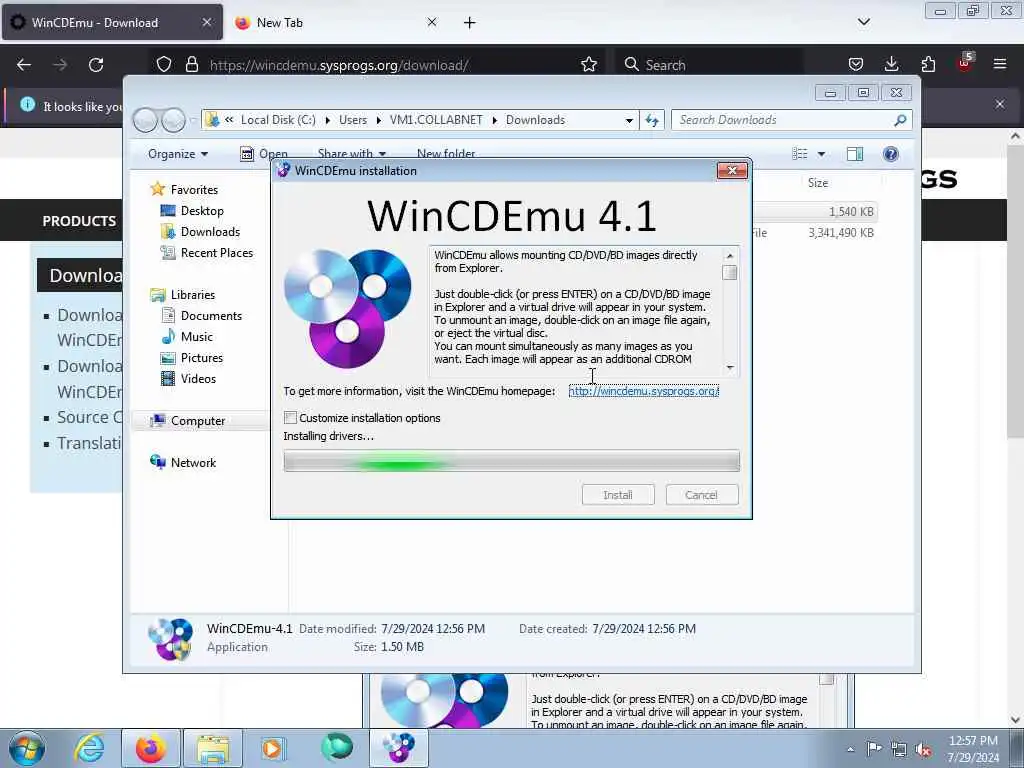This screenshot has height=768, width=1024.
Task: Open the change view dropdown arrow
Action: point(822,154)
